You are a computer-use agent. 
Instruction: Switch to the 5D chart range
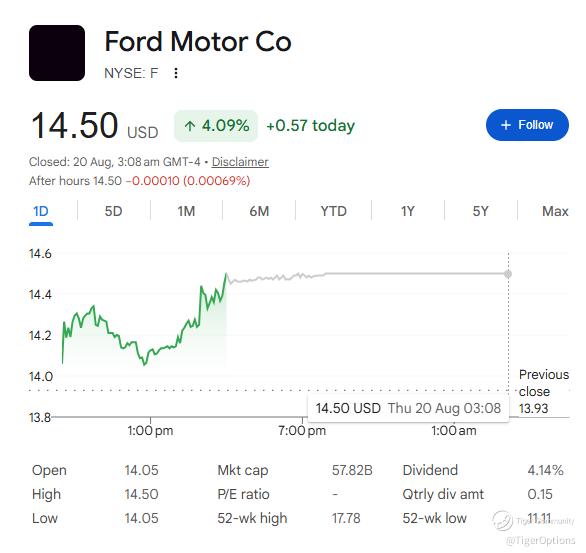113,211
